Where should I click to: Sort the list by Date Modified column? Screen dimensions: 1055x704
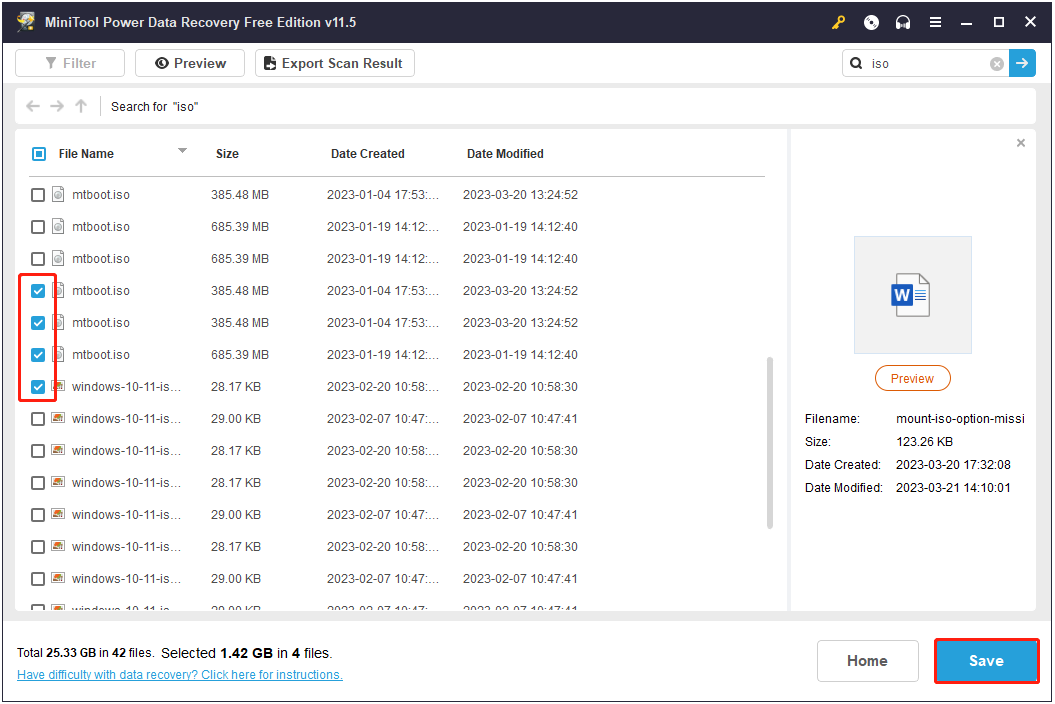click(505, 154)
